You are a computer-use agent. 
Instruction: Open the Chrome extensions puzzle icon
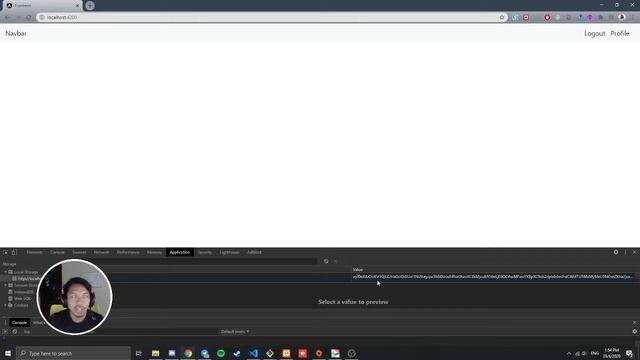tap(600, 17)
